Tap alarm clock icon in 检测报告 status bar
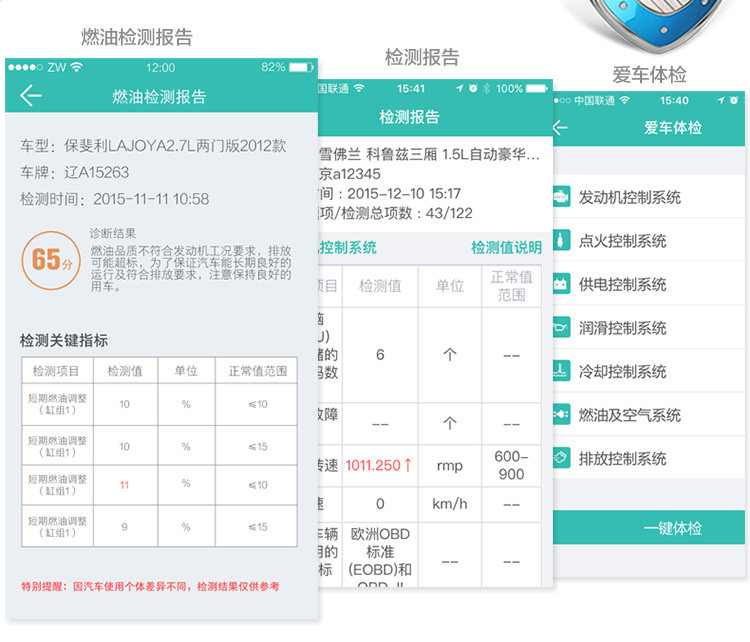The image size is (750, 642). (473, 89)
